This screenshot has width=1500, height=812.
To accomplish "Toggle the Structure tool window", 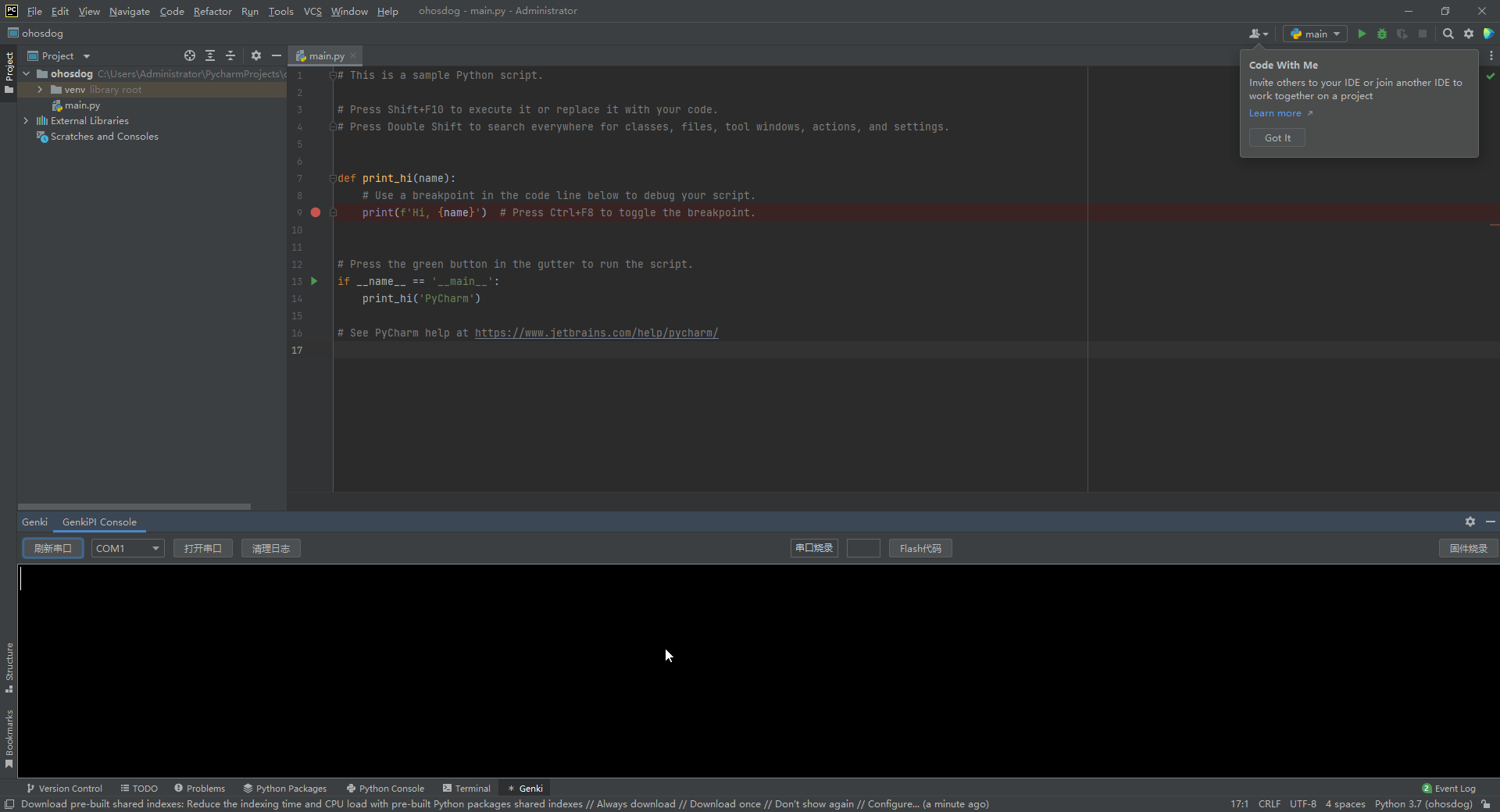I will point(9,668).
